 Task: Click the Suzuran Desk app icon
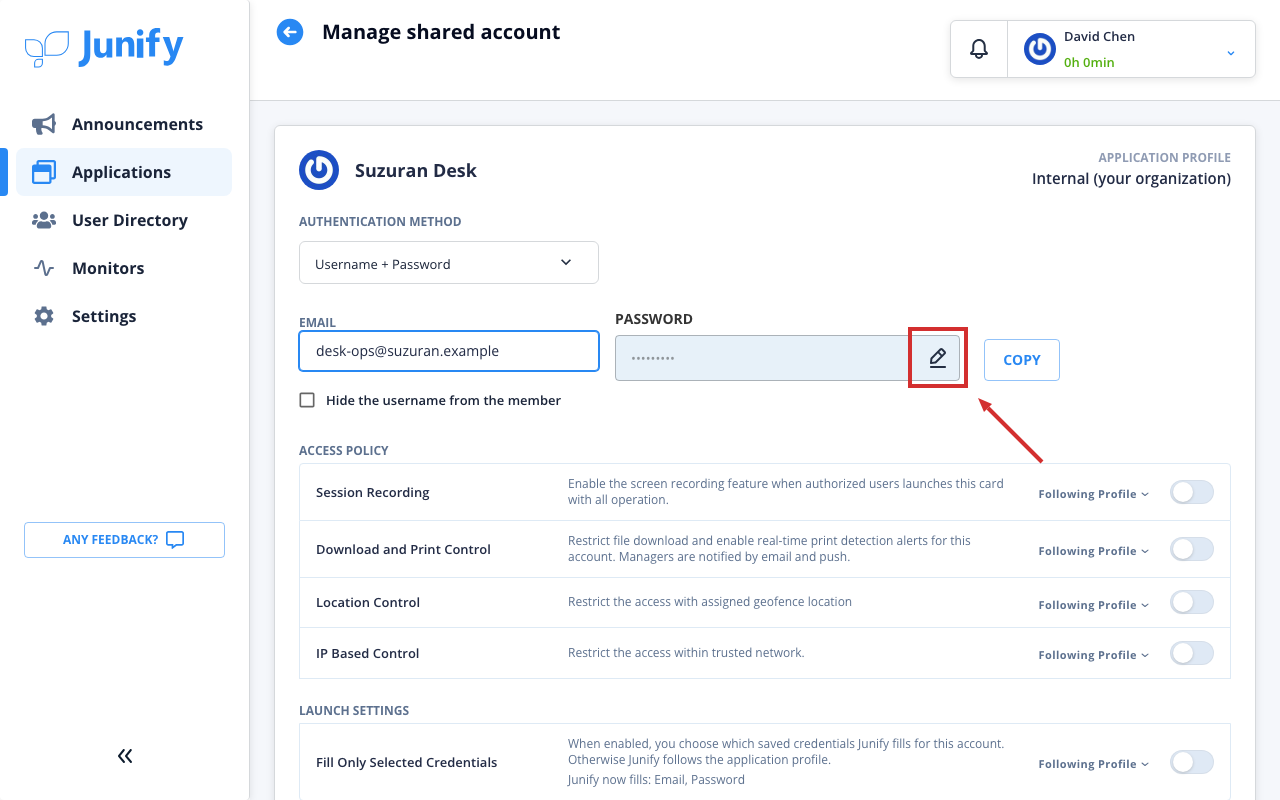tap(319, 170)
